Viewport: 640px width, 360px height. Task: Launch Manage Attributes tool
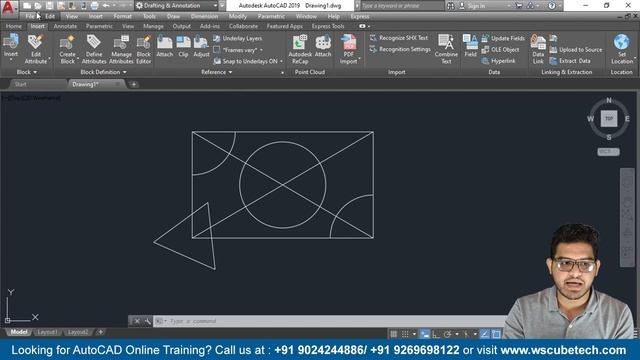[121, 49]
